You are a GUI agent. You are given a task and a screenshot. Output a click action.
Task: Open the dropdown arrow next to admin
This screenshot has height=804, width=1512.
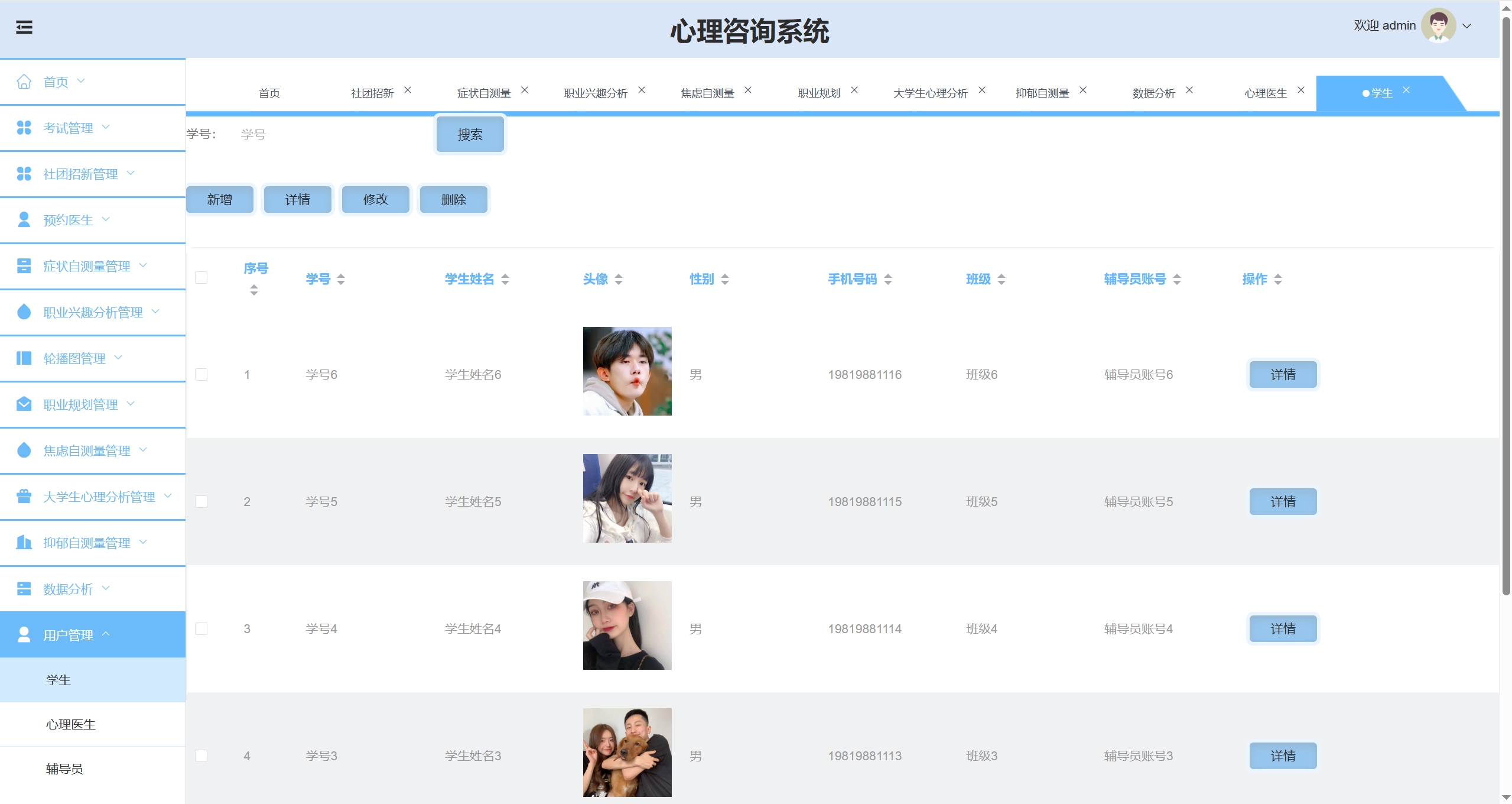1467,26
